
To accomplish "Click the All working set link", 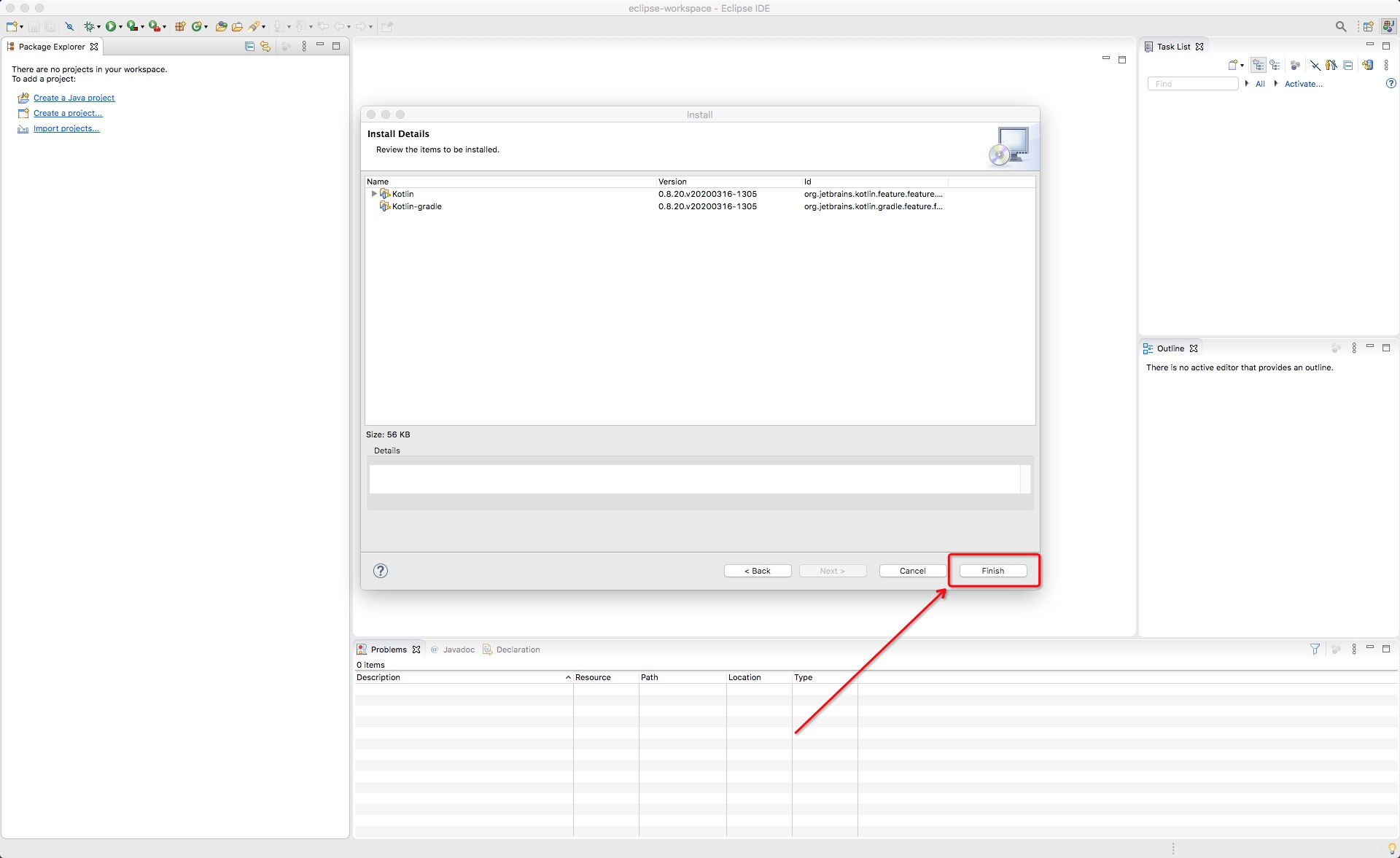I will (x=1260, y=84).
